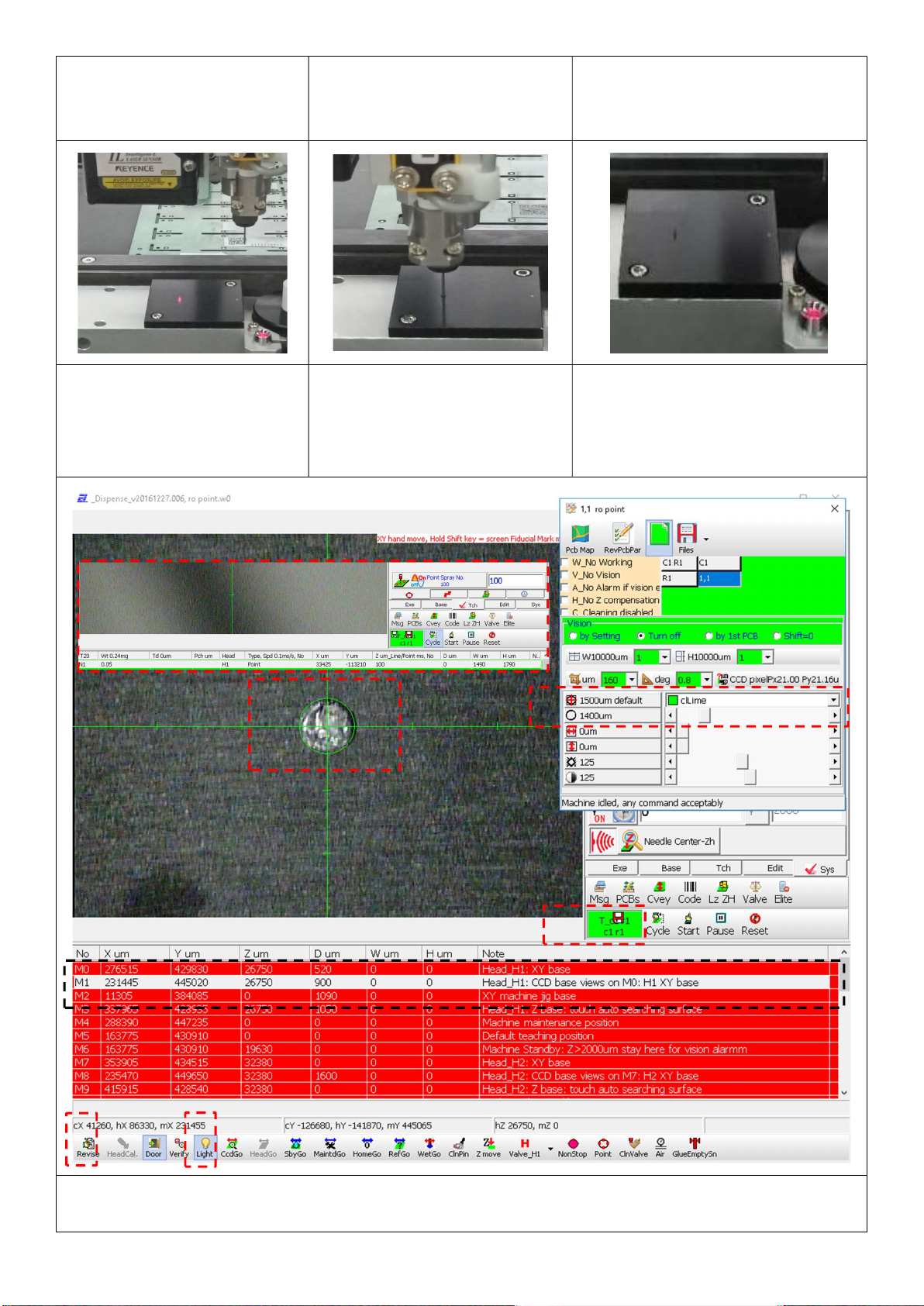Open the Valve_H1 dropdown arrow
Screen dimensions: 924x1306
pyautogui.click(x=550, y=1148)
